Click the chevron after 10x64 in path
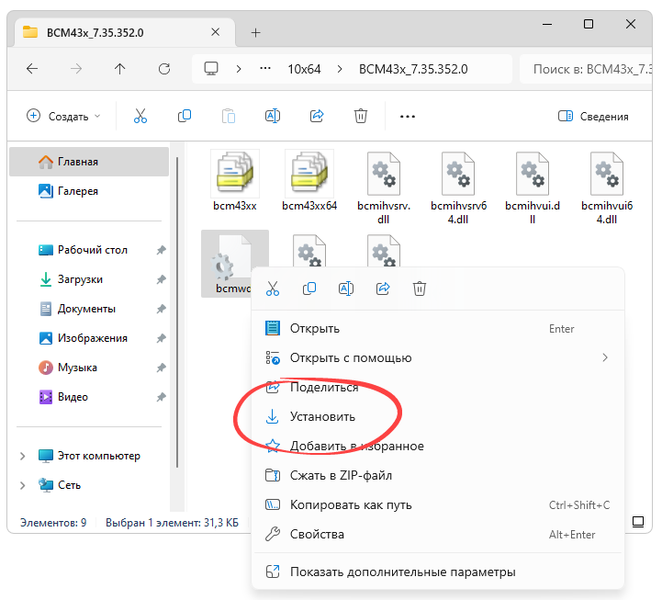Viewport: 662px width, 600px height. point(340,69)
